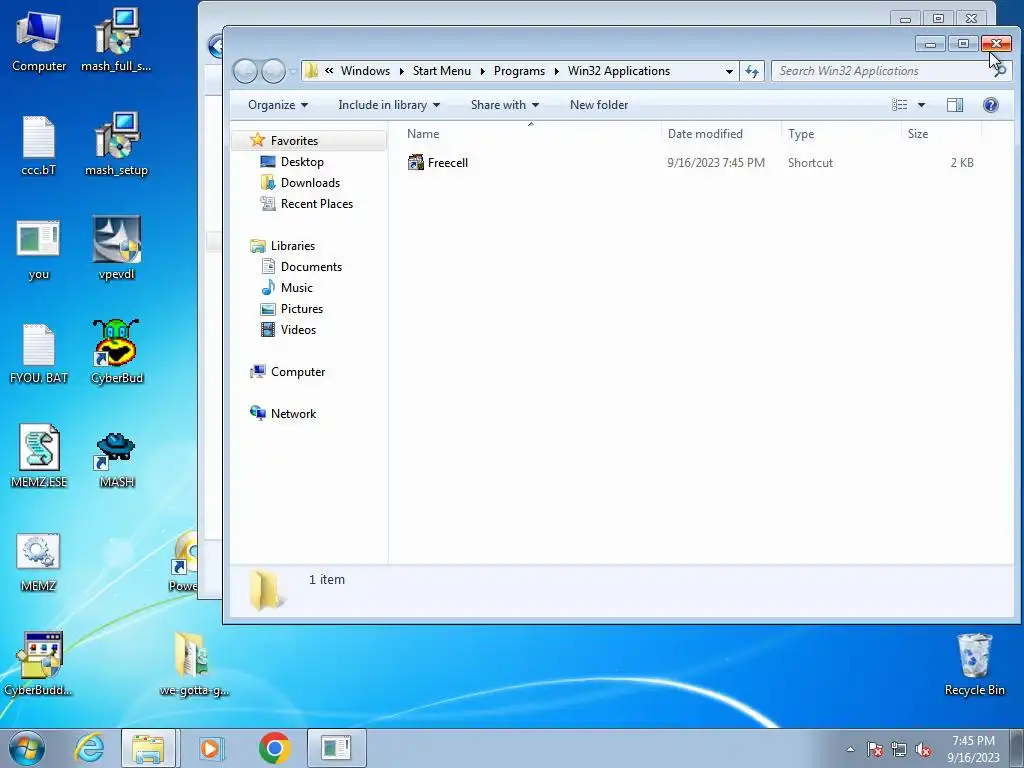
Task: Launch Windows Media Player from taskbar
Action: click(x=210, y=748)
